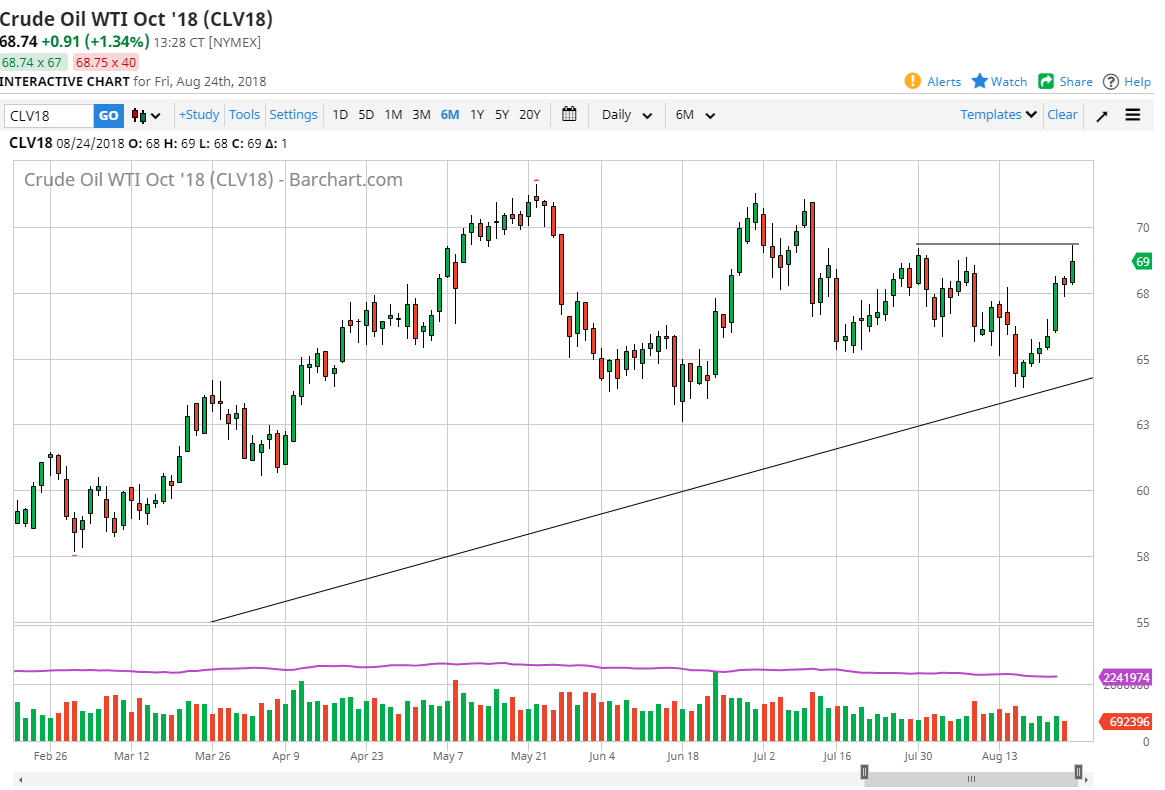Open the Settings link
The height and width of the screenshot is (790, 1165).
pos(293,114)
